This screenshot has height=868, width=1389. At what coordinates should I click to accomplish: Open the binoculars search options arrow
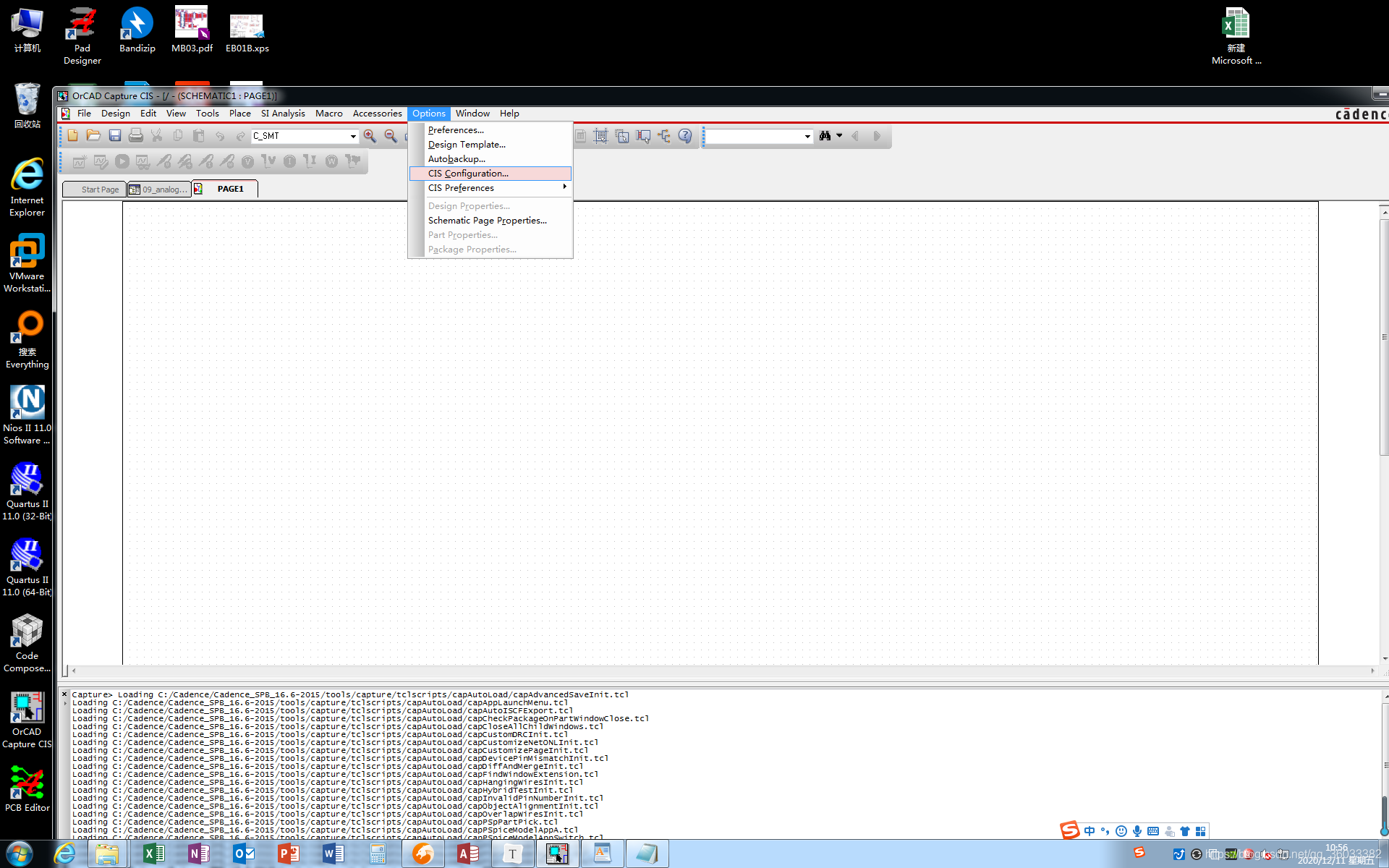(839, 136)
